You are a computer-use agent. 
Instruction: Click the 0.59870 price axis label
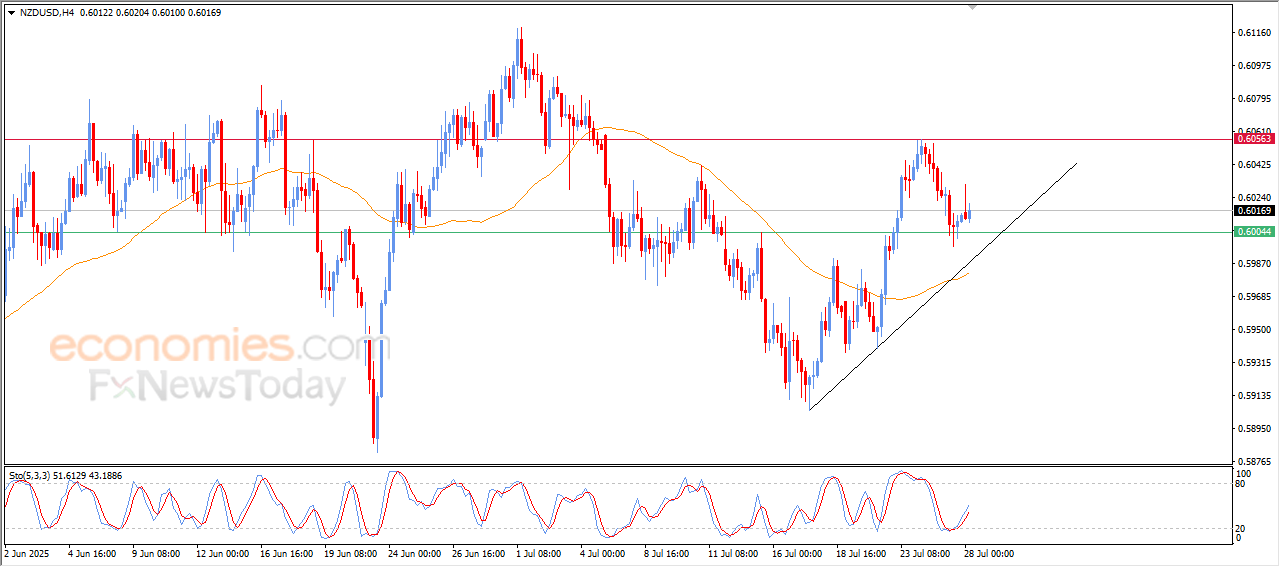pyautogui.click(x=1253, y=264)
